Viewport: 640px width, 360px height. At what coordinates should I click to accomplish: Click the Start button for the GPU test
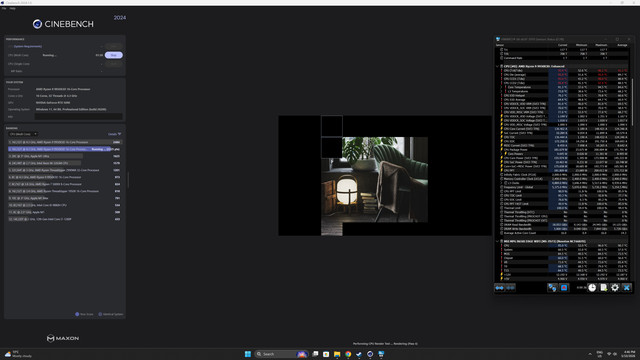(x=114, y=46)
